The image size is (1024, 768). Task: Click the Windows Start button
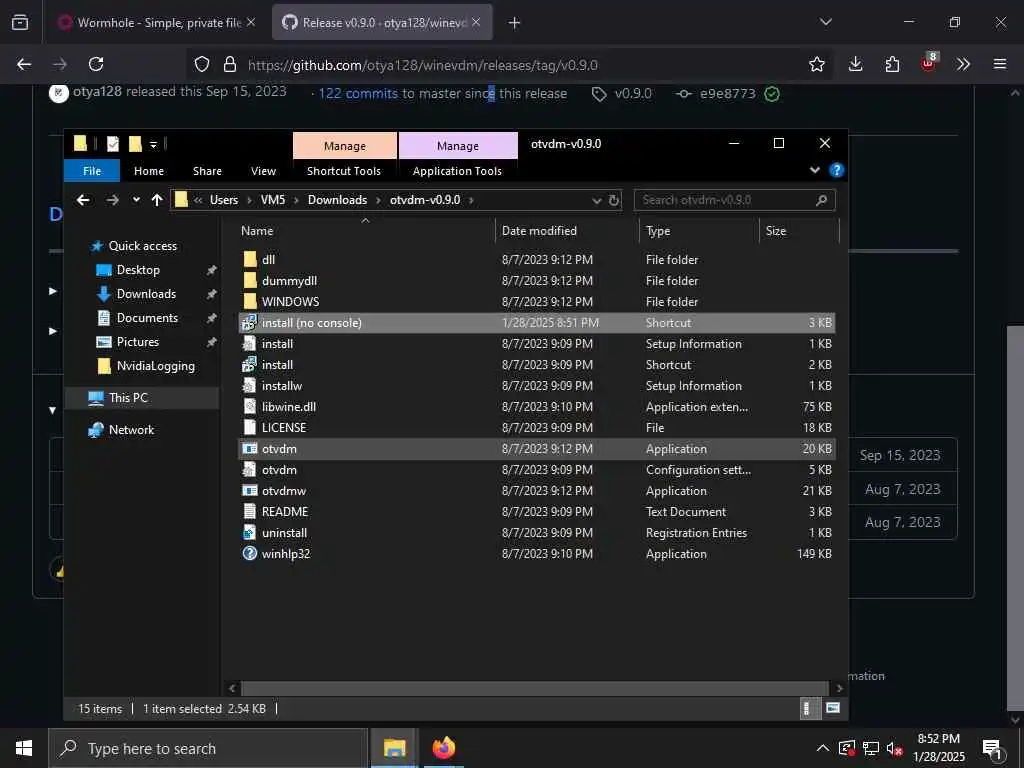pos(24,748)
